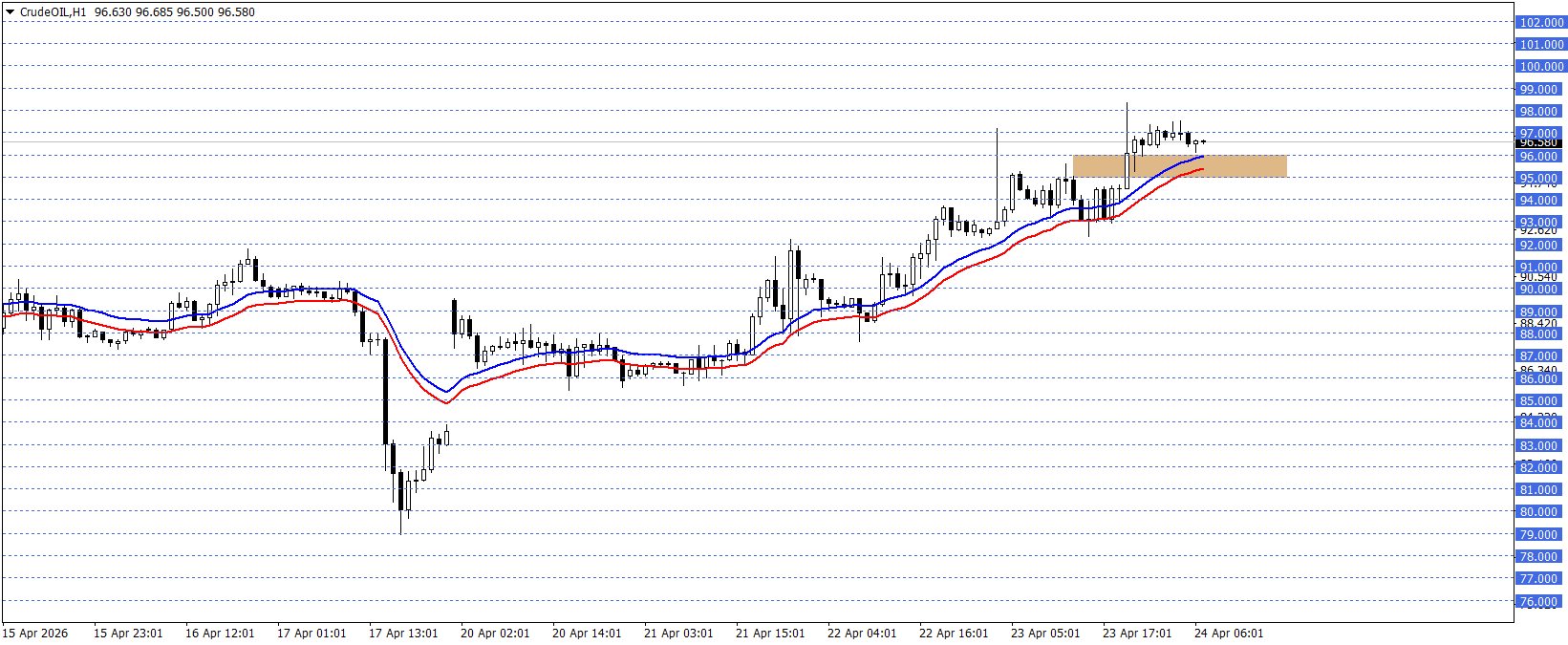This screenshot has height=645, width=1568.
Task: Click right end of red moving average
Action: tap(1201, 169)
